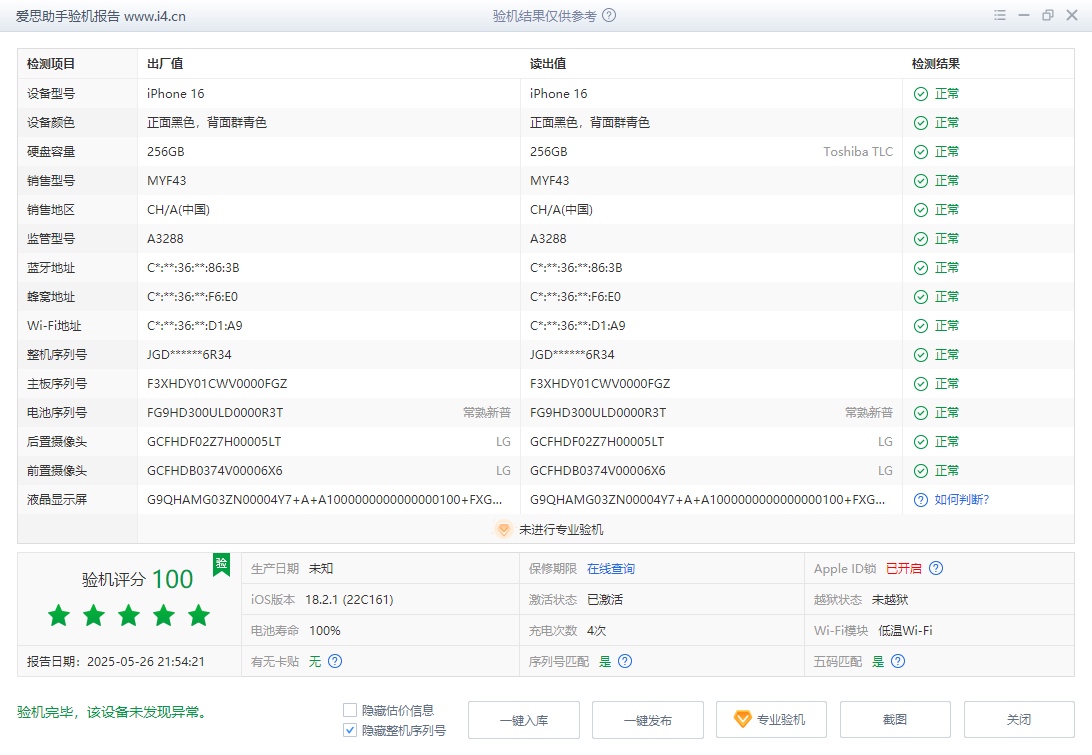Click the 正常 check icon for 主板序列号

coord(921,384)
